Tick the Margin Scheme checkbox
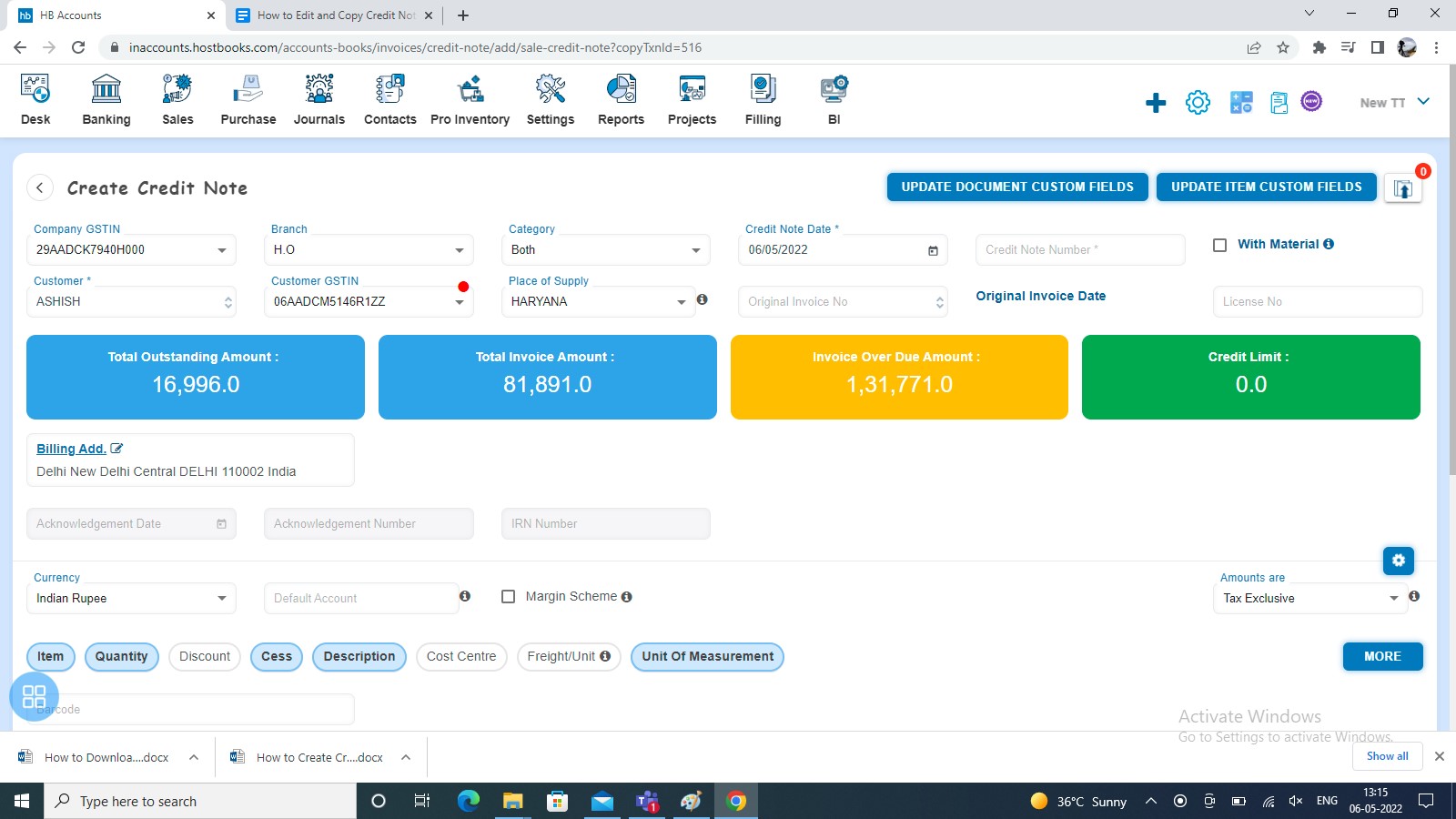The width and height of the screenshot is (1456, 819). tap(509, 597)
